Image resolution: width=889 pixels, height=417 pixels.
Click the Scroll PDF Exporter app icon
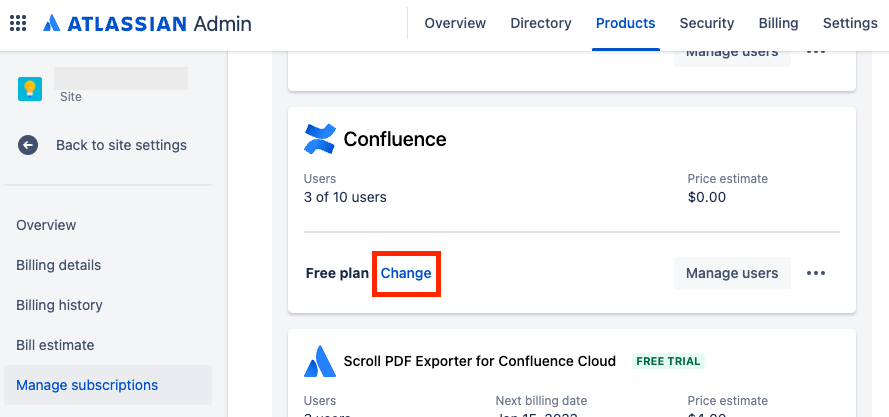320,361
